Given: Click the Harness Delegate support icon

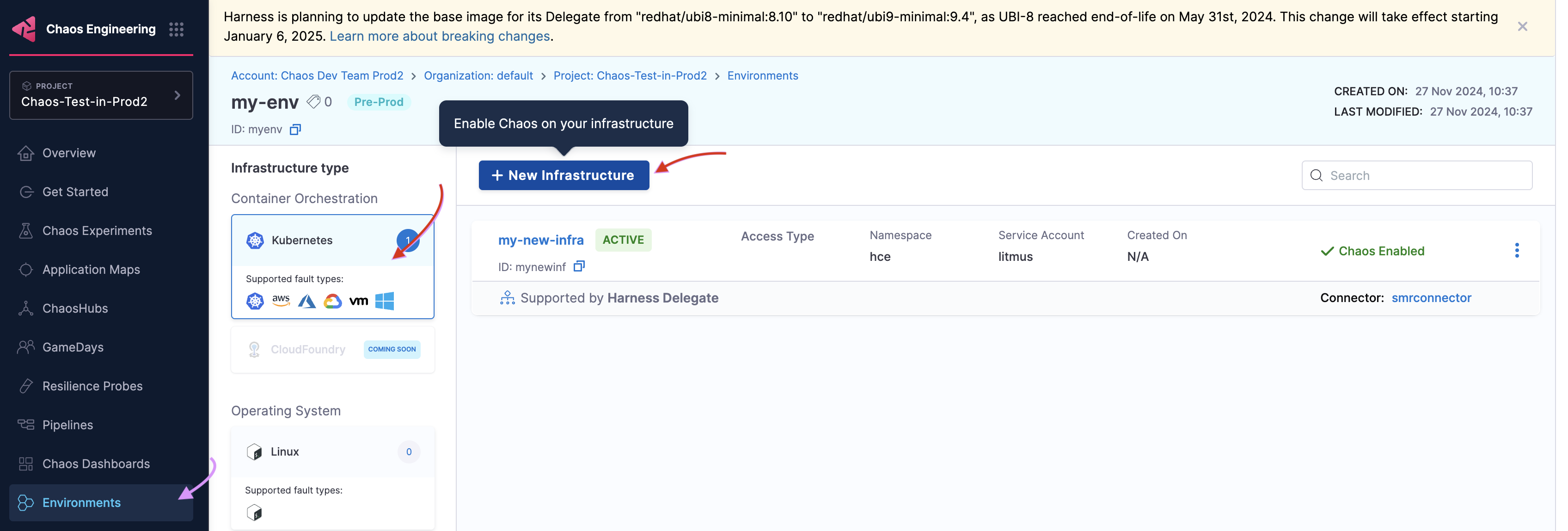Looking at the screenshot, I should [507, 298].
